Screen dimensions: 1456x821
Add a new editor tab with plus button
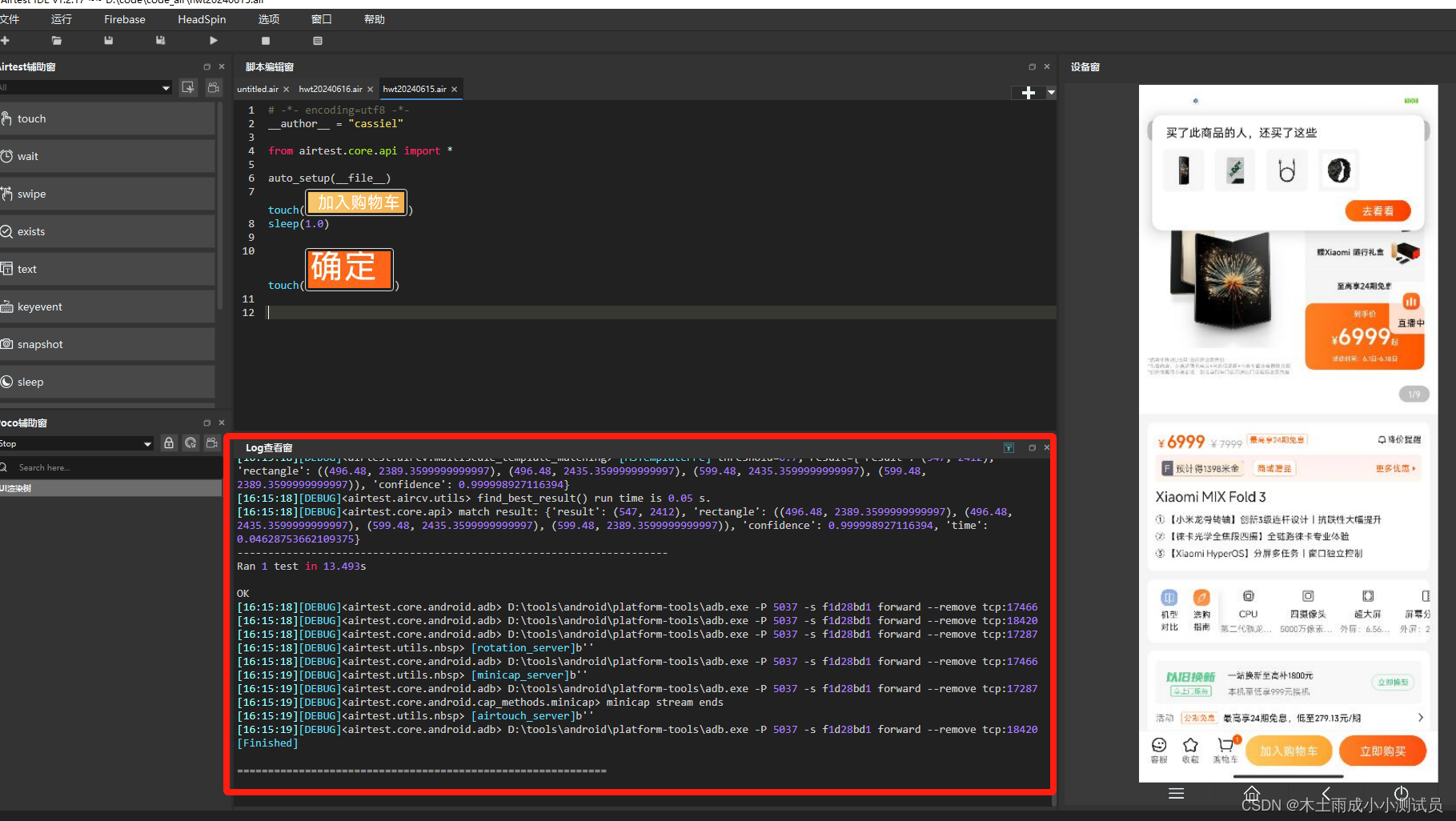point(1029,93)
